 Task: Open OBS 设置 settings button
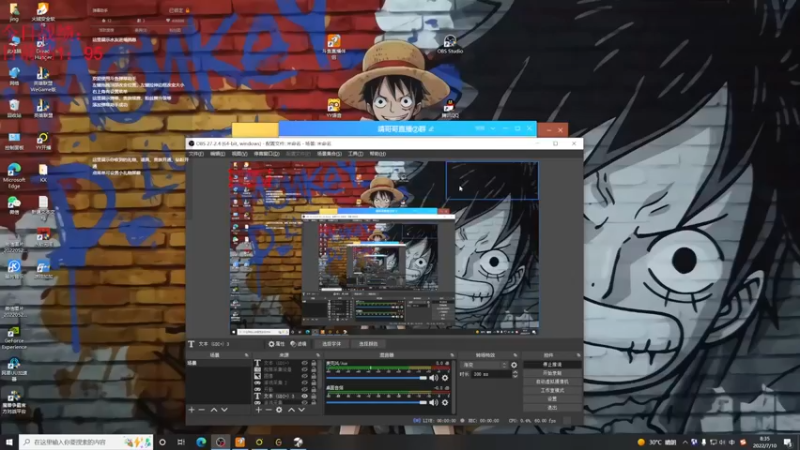pyautogui.click(x=552, y=399)
